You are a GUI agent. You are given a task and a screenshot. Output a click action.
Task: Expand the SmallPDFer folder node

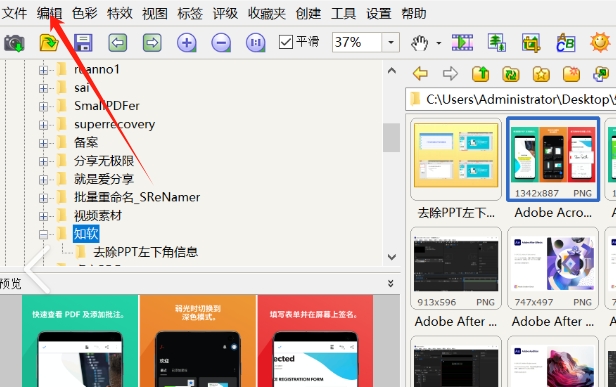44,106
